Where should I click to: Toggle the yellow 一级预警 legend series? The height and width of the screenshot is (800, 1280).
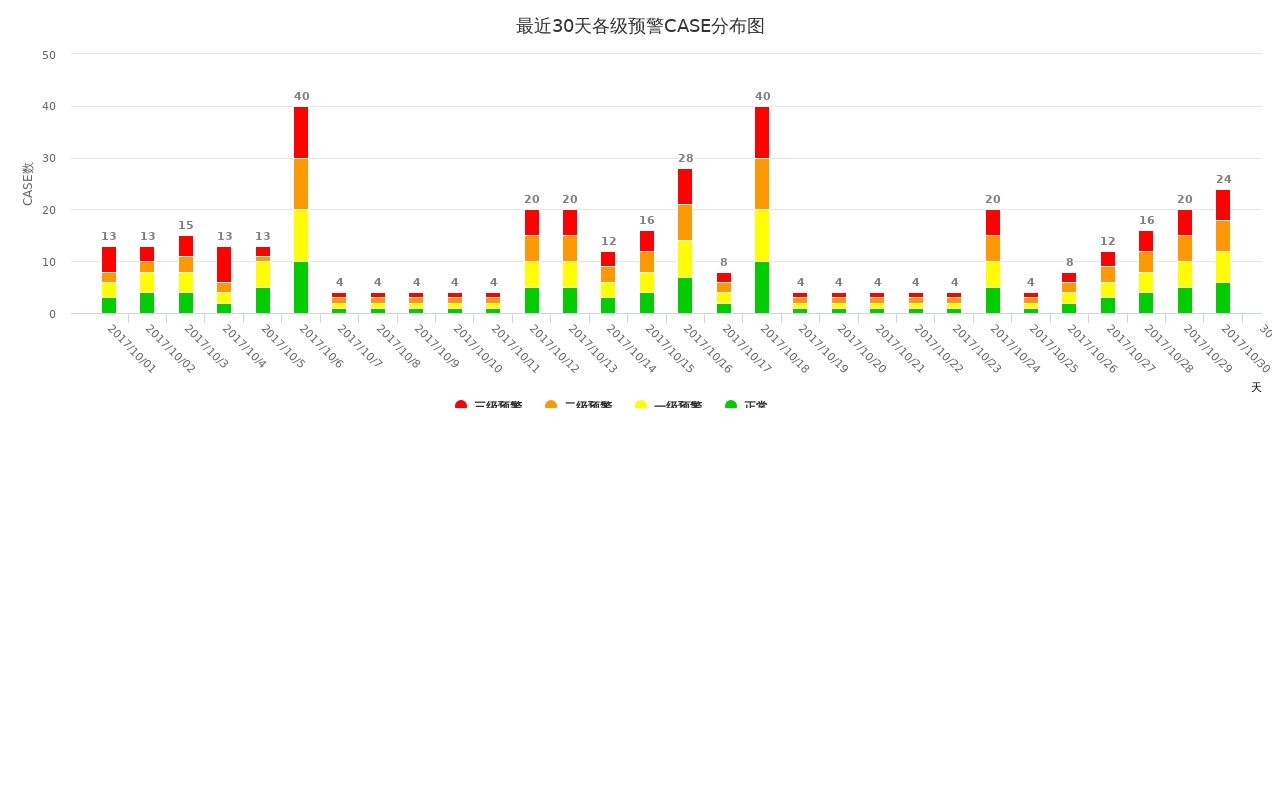[669, 406]
